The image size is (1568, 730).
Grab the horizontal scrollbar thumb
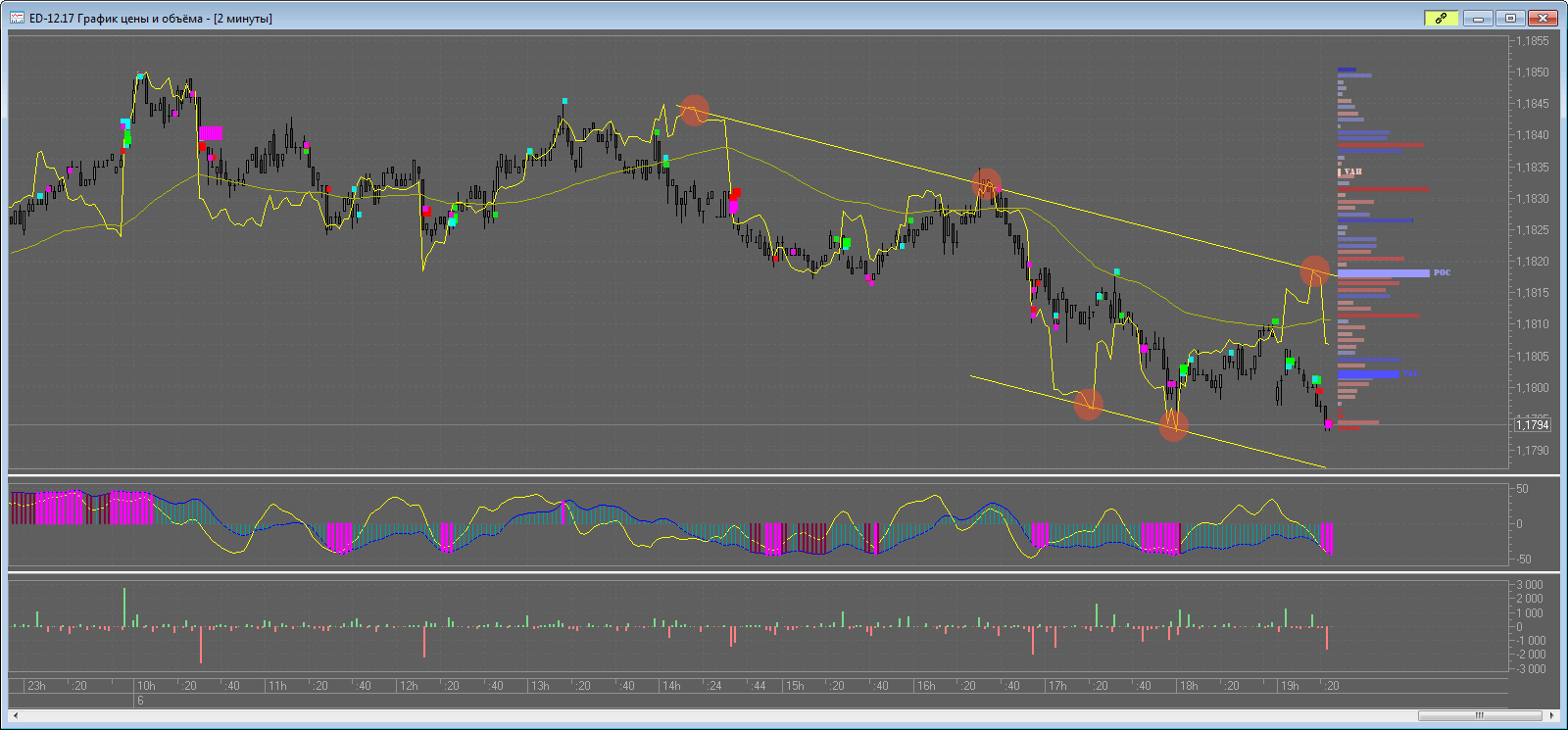[x=1480, y=715]
